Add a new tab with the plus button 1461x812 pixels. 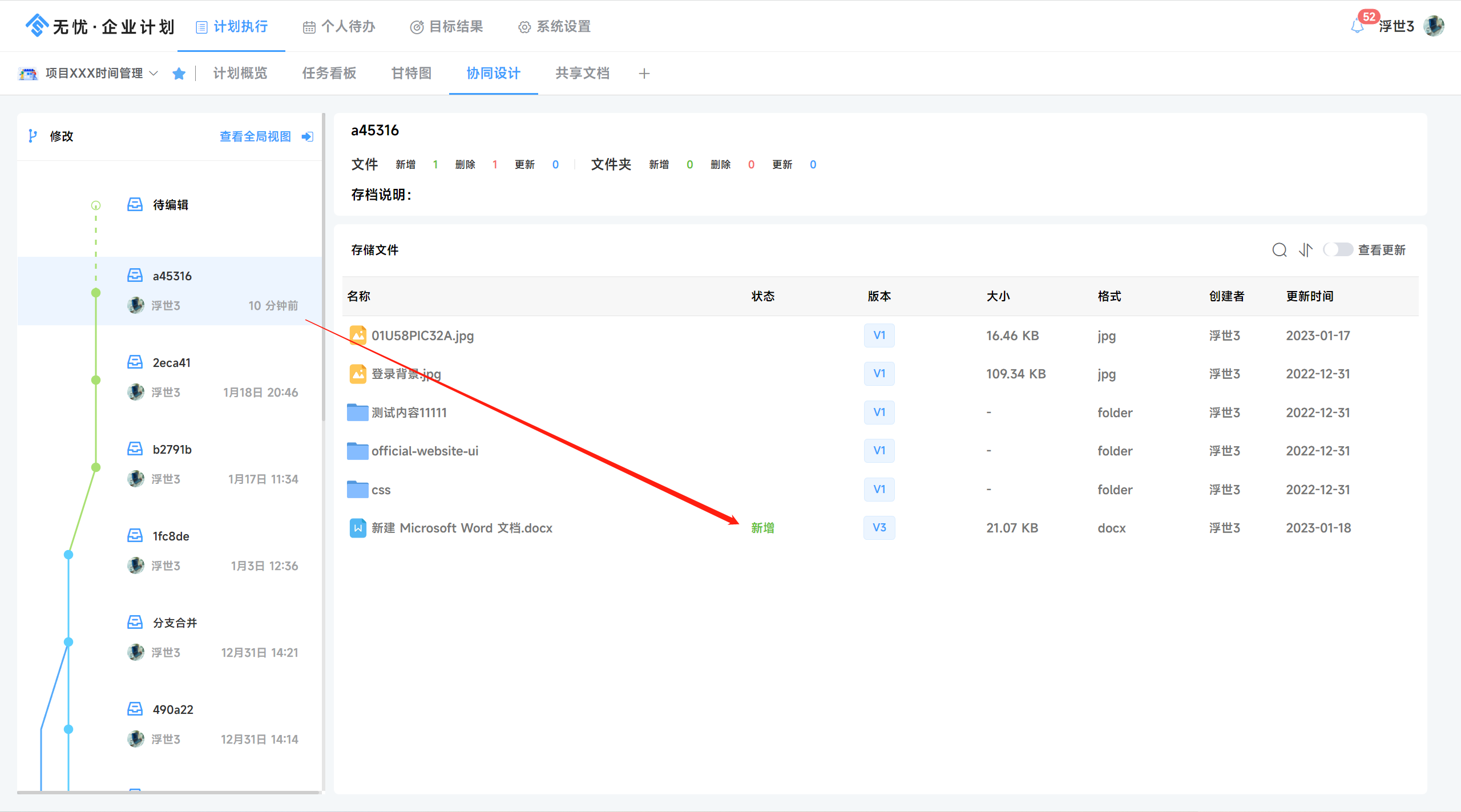tap(644, 74)
